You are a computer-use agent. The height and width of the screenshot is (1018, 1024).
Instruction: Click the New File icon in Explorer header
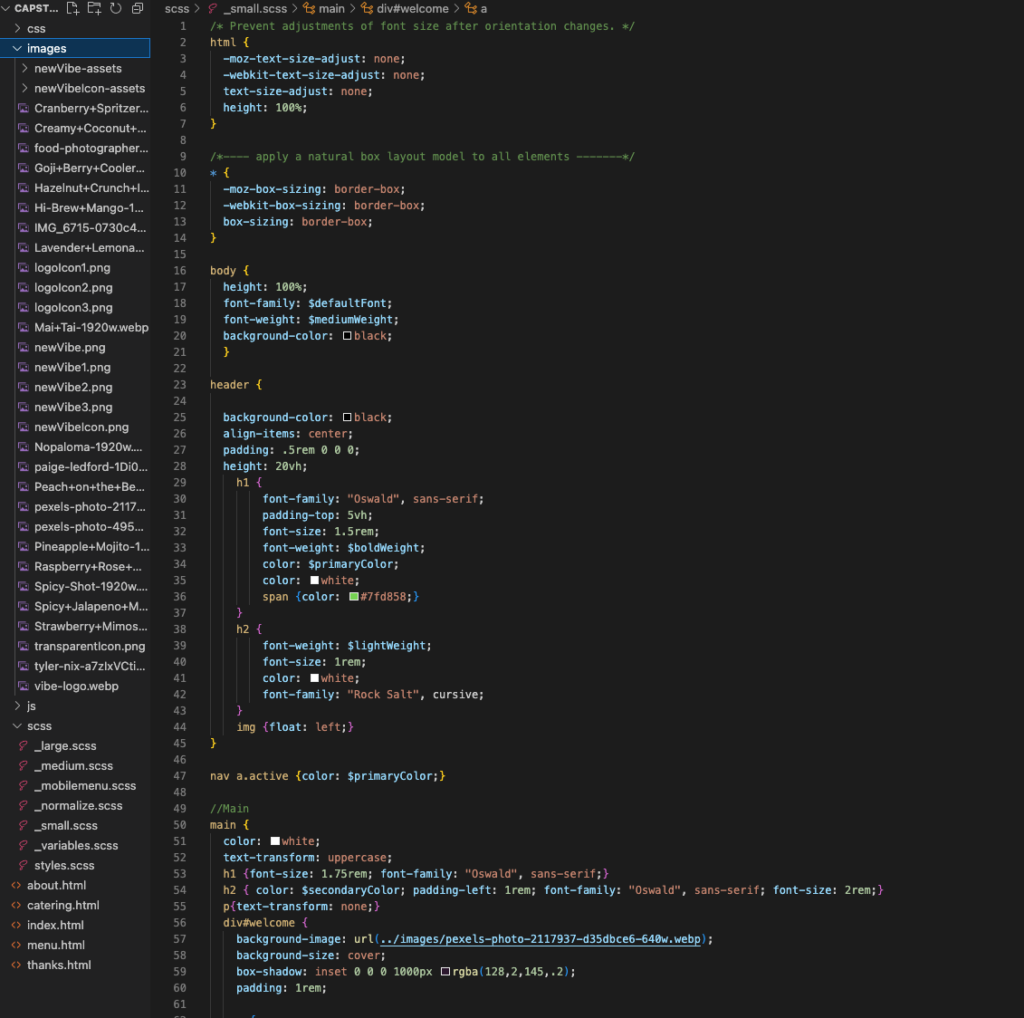tap(73, 9)
